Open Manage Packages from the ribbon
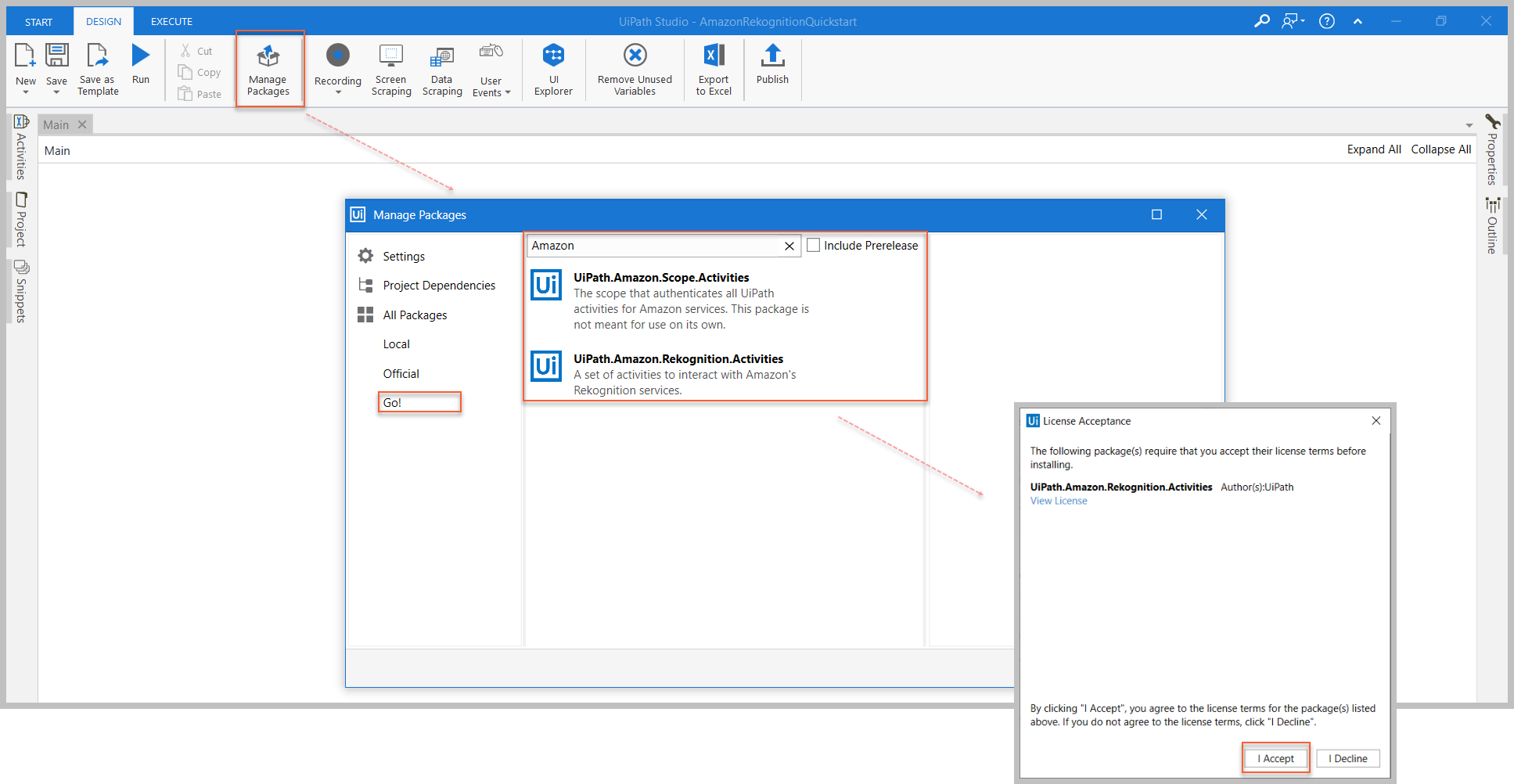The width and height of the screenshot is (1514, 784). pyautogui.click(x=268, y=70)
